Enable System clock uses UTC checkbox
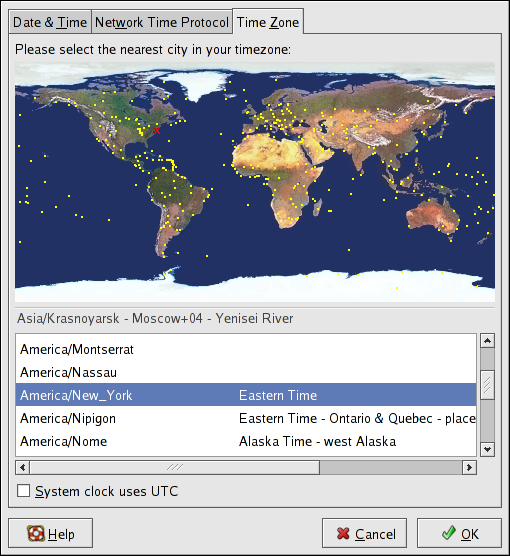This screenshot has height=556, width=510. 23,491
